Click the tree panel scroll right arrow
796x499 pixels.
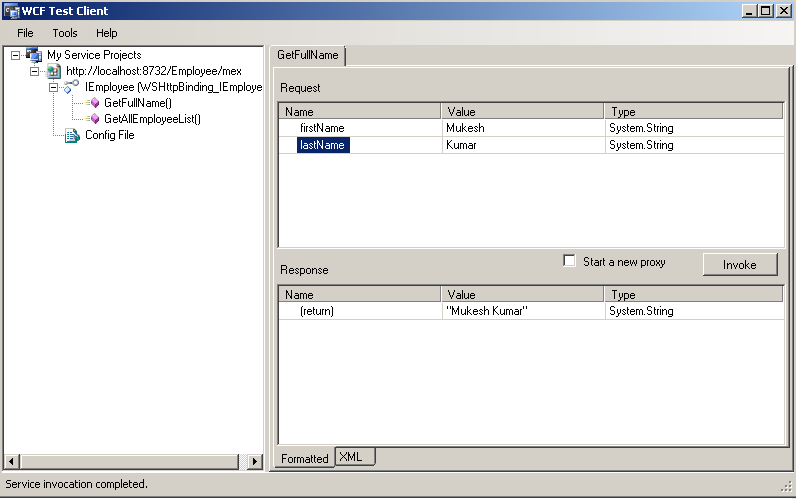[x=255, y=461]
